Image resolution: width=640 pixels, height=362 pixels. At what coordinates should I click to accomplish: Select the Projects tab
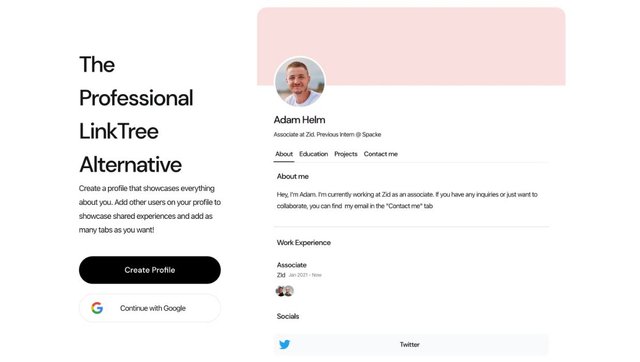(346, 154)
